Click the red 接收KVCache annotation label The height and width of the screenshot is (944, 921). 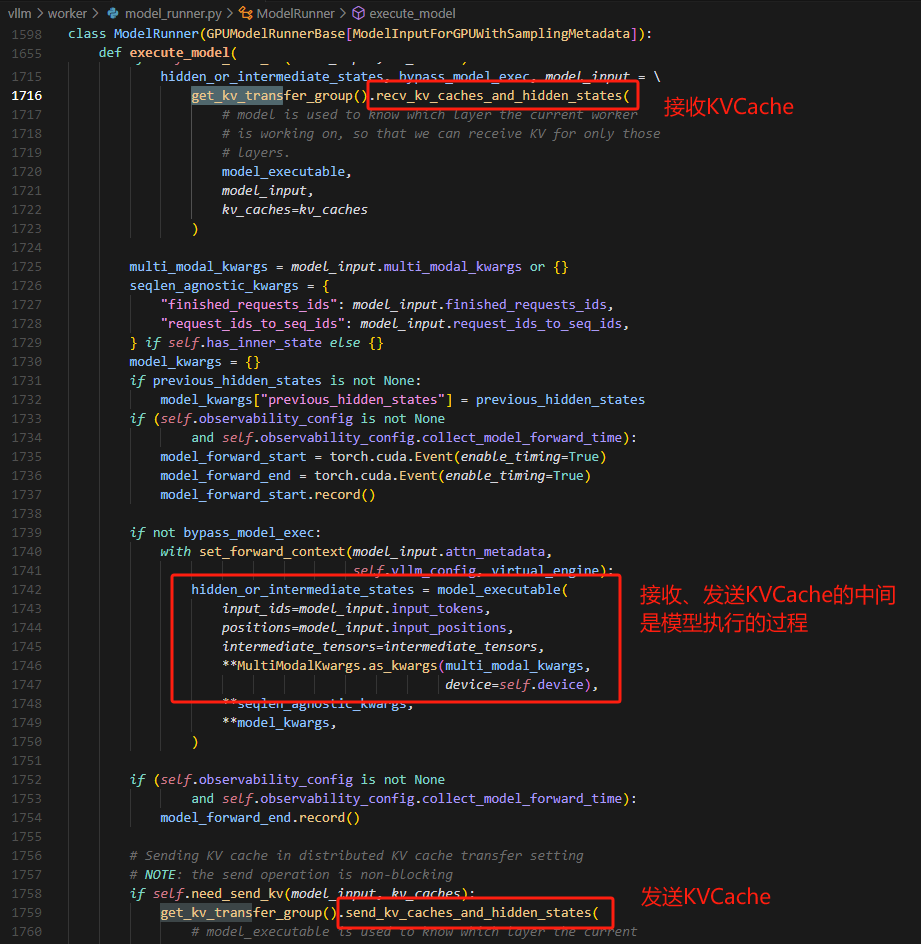[x=728, y=106]
